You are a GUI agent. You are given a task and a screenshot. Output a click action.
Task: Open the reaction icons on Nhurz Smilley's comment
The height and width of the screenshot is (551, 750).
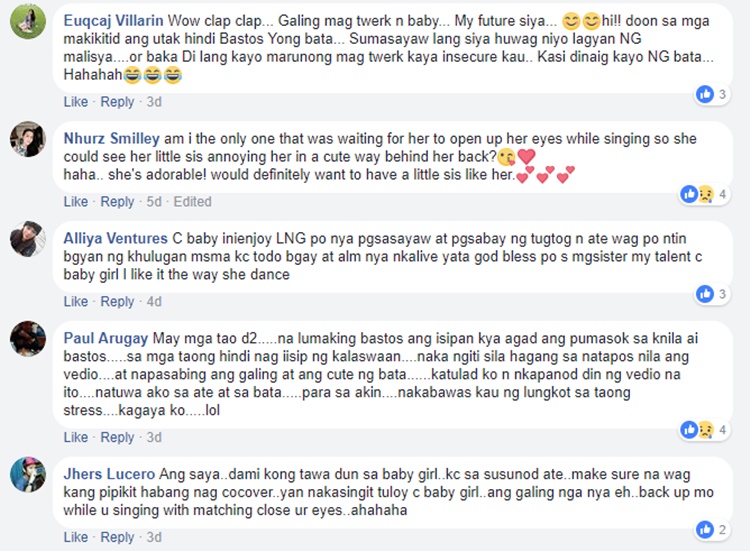705,194
